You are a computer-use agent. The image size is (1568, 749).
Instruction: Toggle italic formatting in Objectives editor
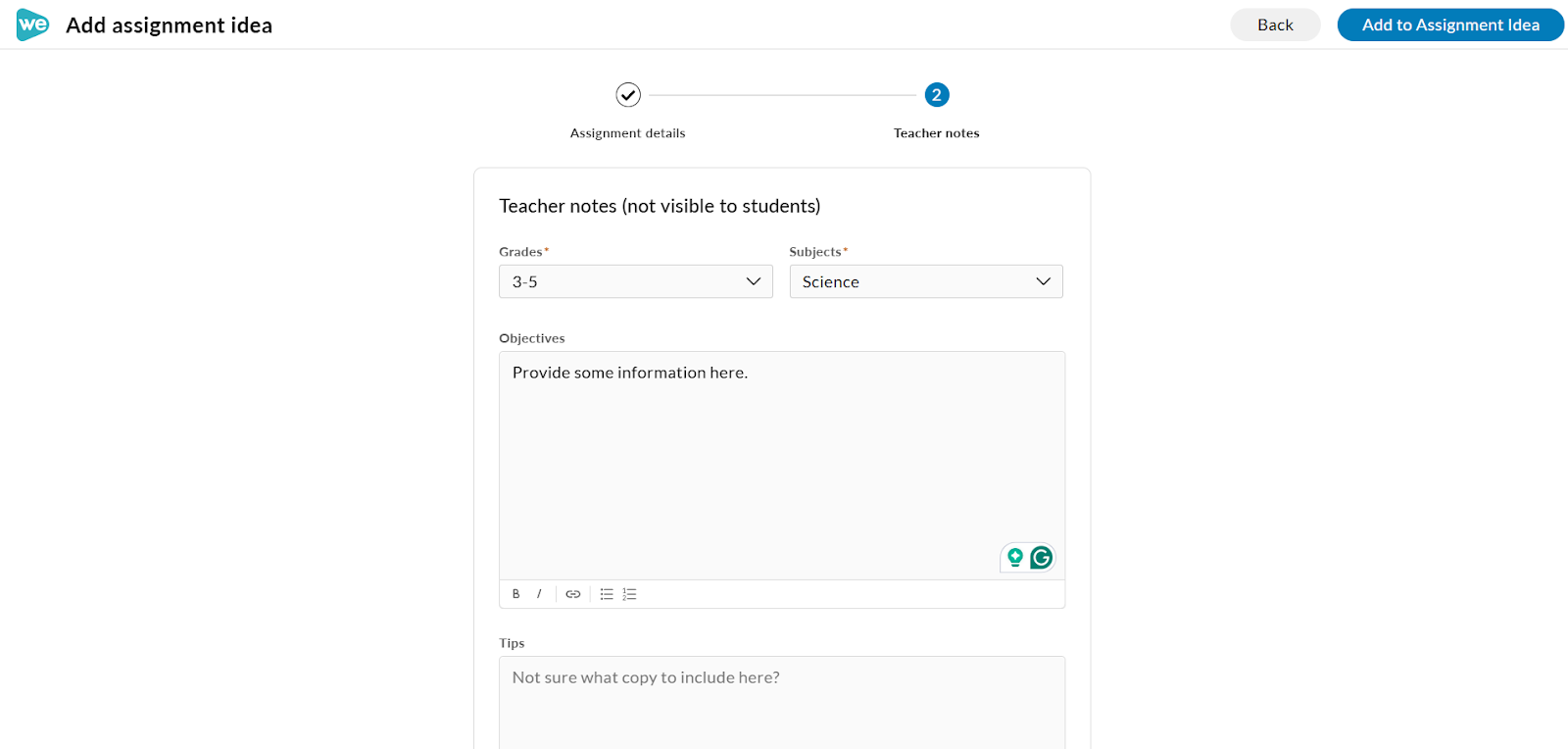(539, 594)
